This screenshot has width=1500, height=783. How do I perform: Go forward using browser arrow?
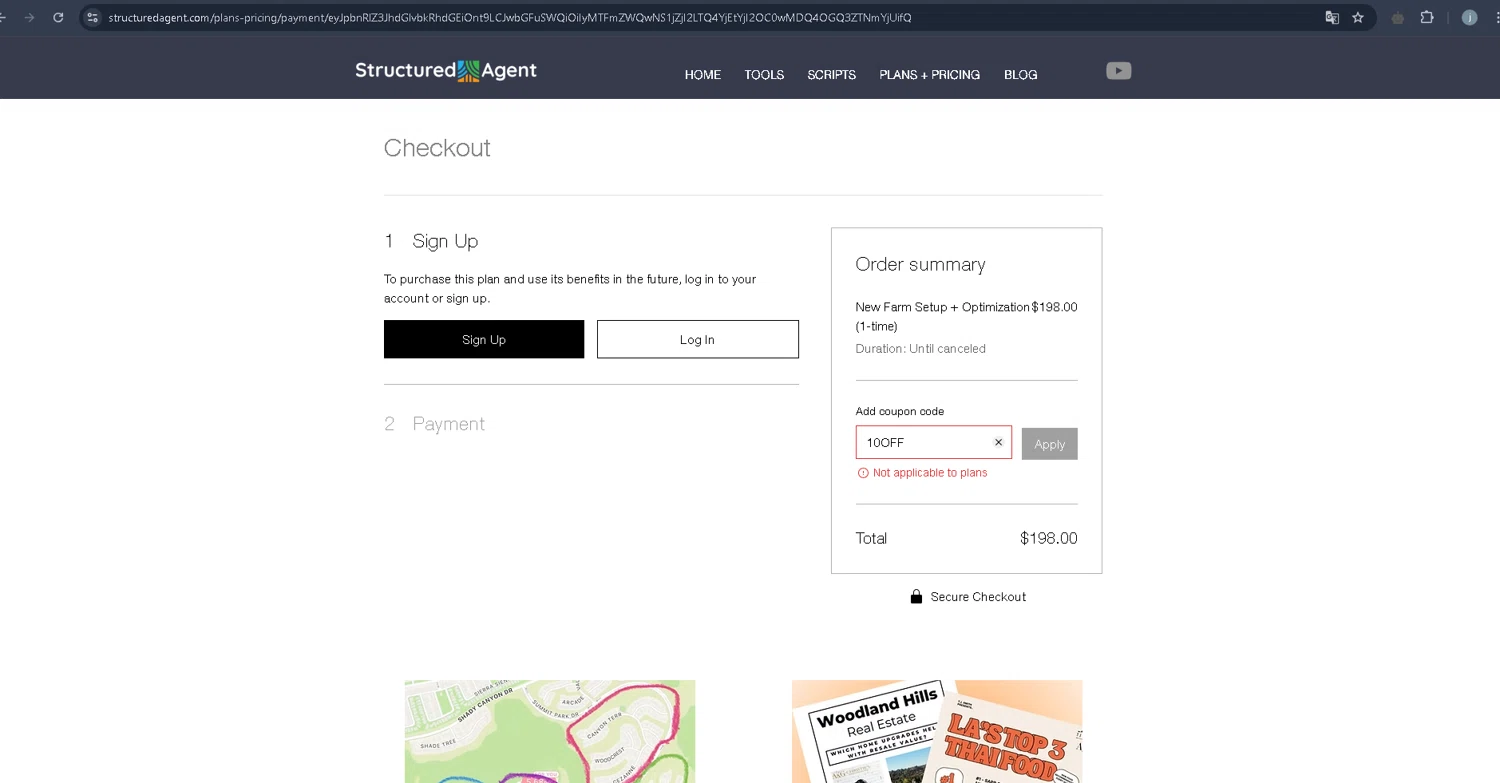pos(29,17)
